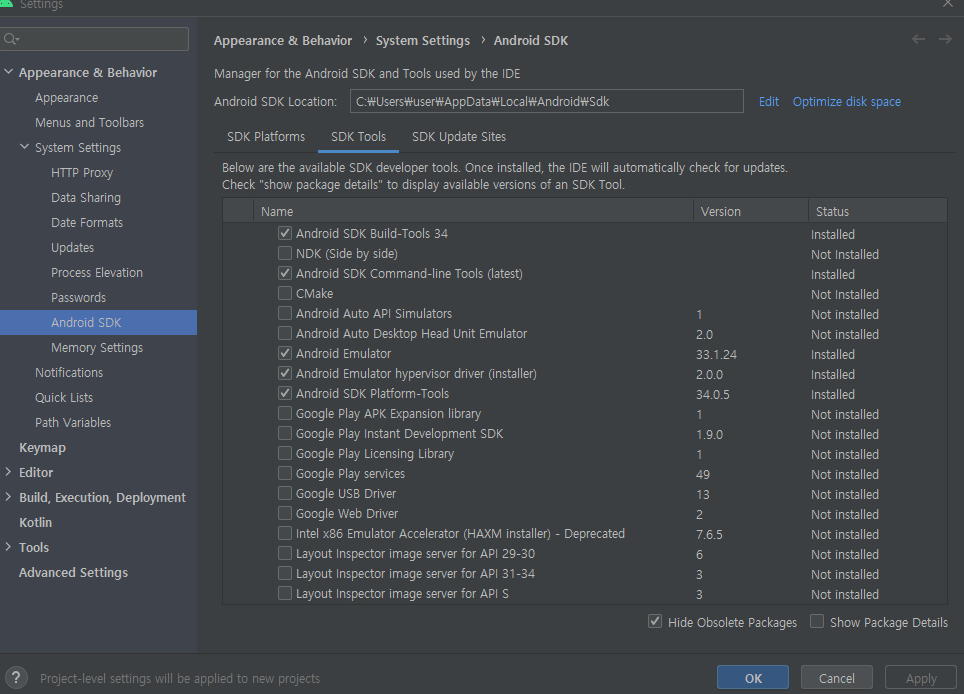Click version 34.0.5 cell

click(x=713, y=394)
